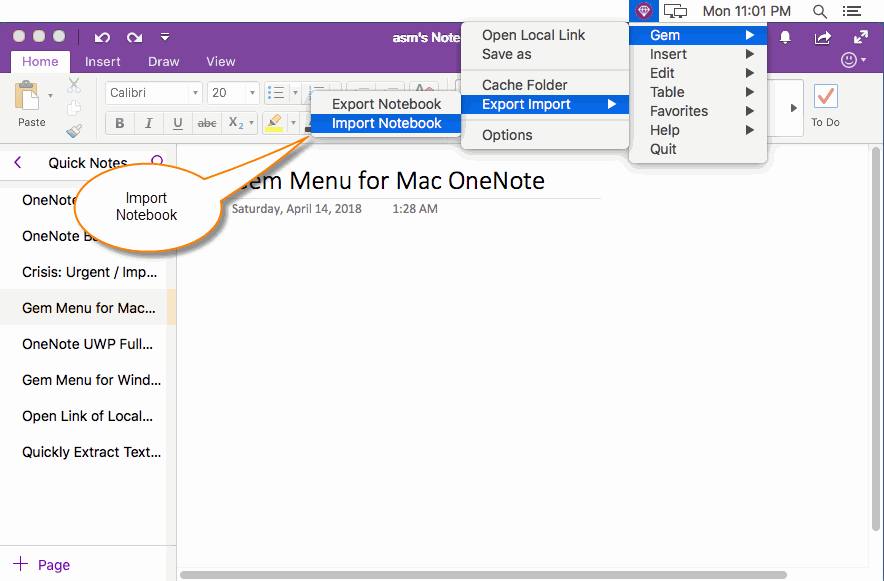Apply strikethrough to text
Image resolution: width=884 pixels, height=581 pixels.
206,122
